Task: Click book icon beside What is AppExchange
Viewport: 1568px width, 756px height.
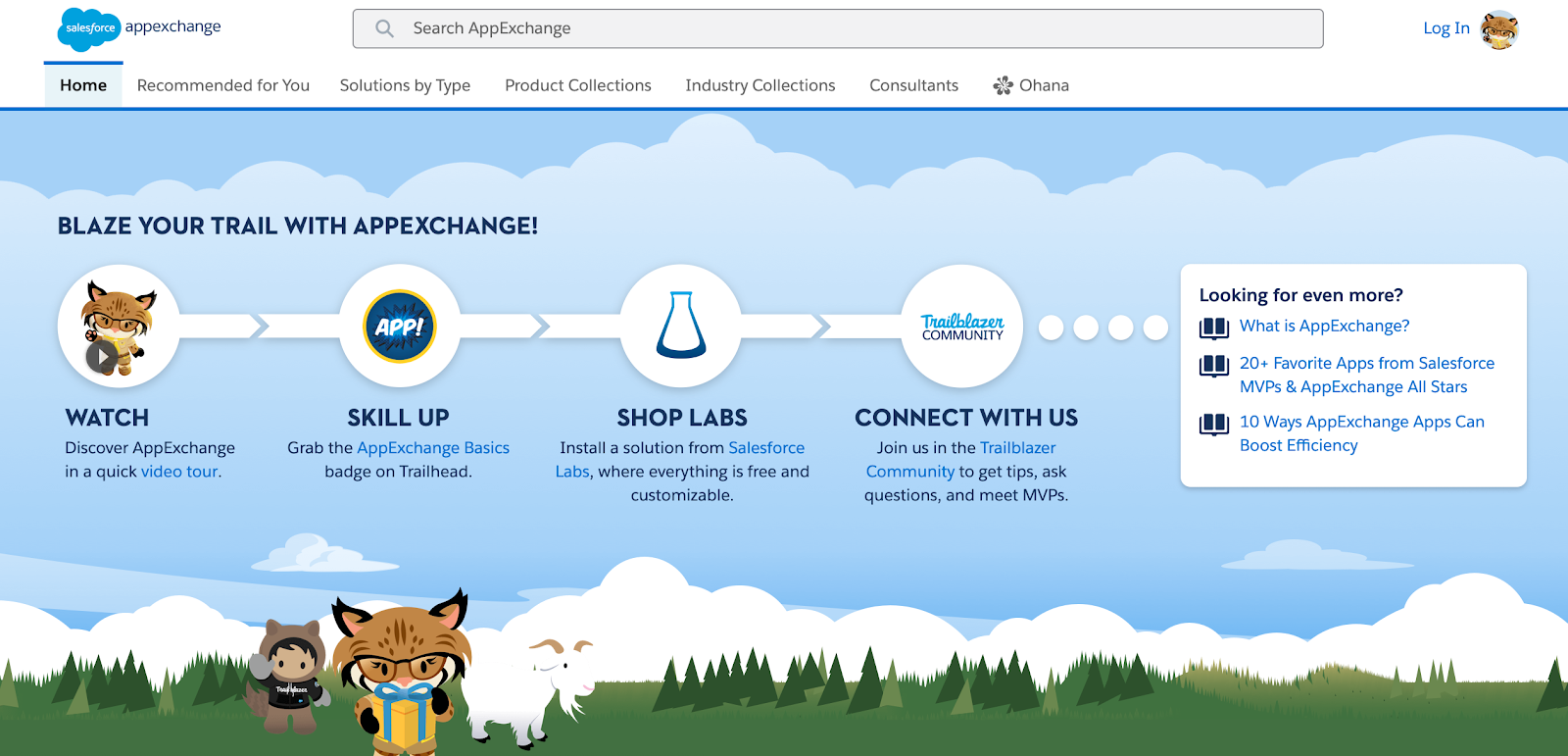Action: point(1214,328)
